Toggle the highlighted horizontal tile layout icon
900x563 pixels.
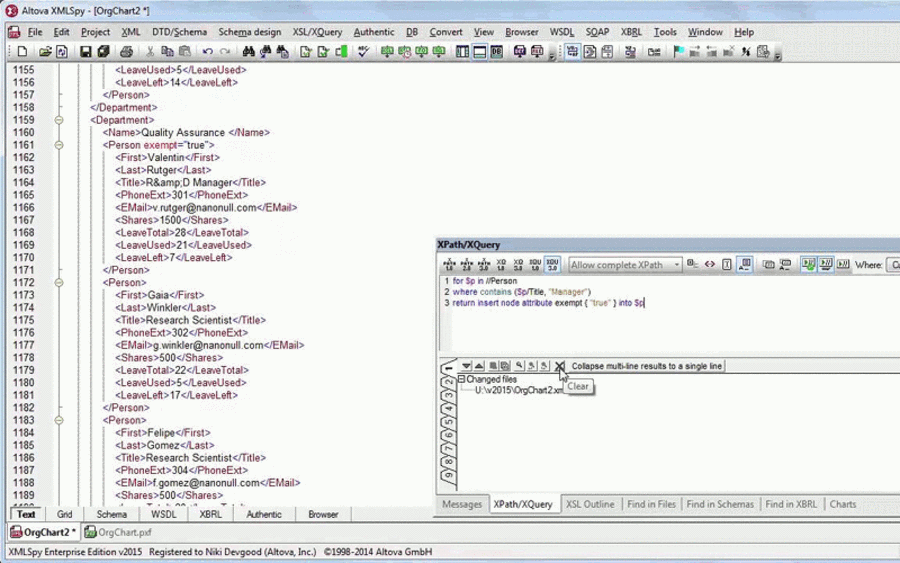480,52
